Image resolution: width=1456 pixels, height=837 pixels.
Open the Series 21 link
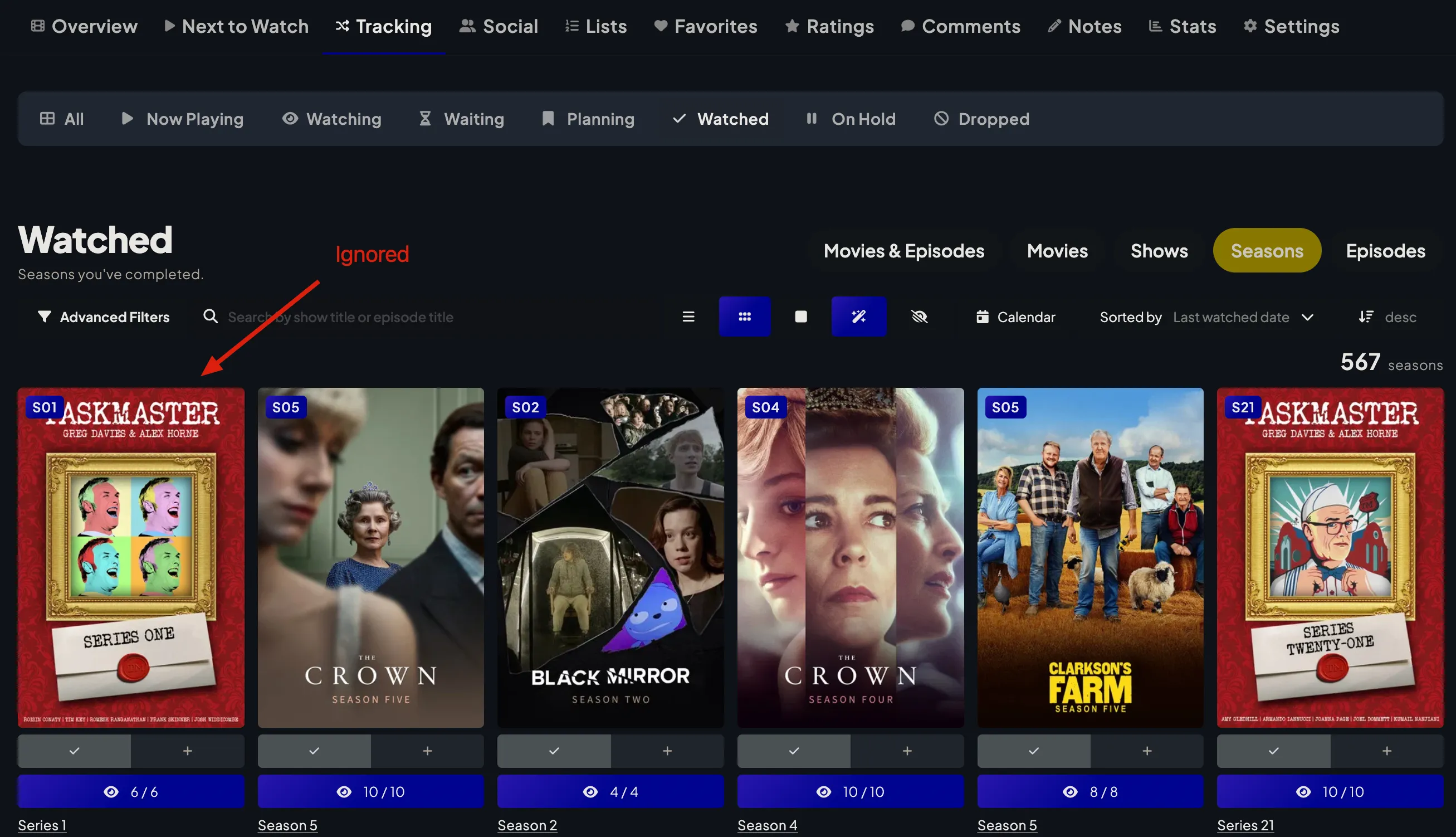pyautogui.click(x=1245, y=825)
